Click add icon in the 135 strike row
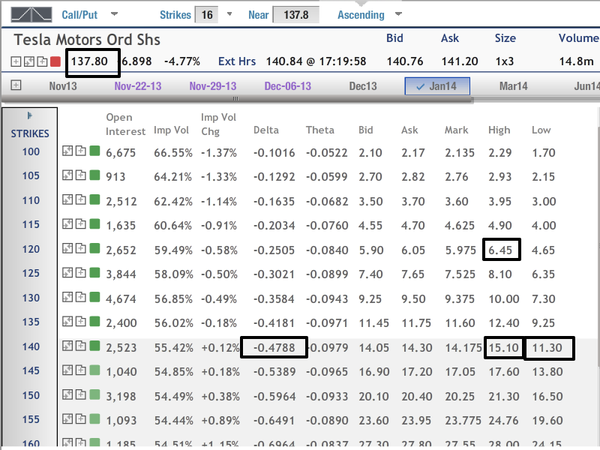The height and width of the screenshot is (450, 600). [x=80, y=321]
